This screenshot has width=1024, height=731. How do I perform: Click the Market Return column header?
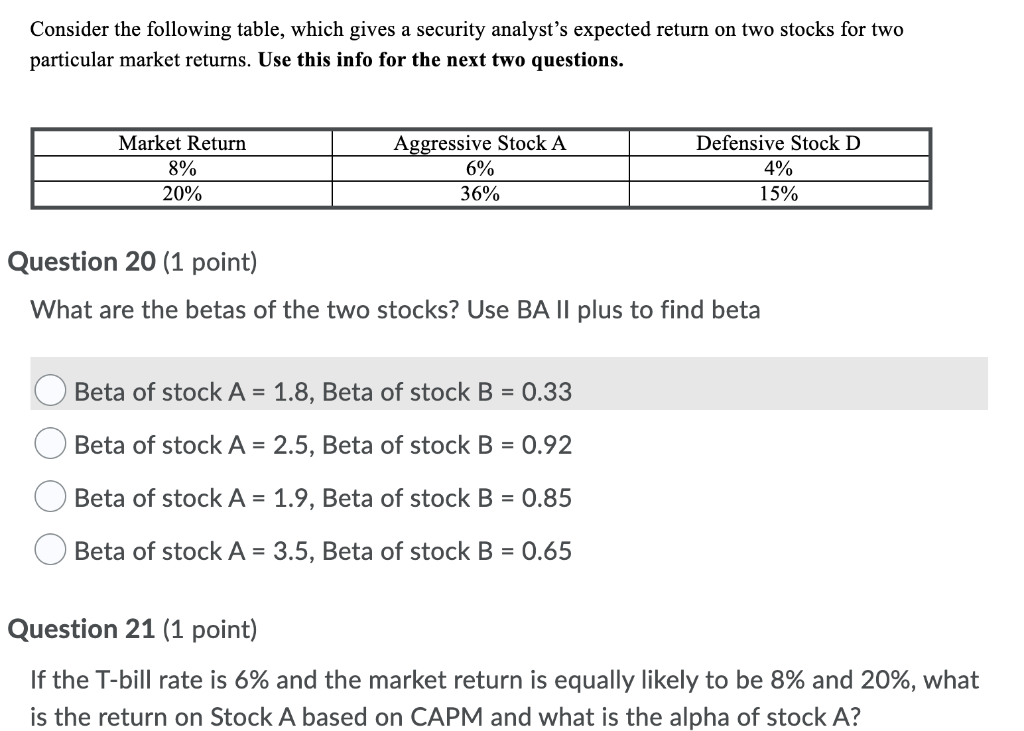pyautogui.click(x=182, y=143)
